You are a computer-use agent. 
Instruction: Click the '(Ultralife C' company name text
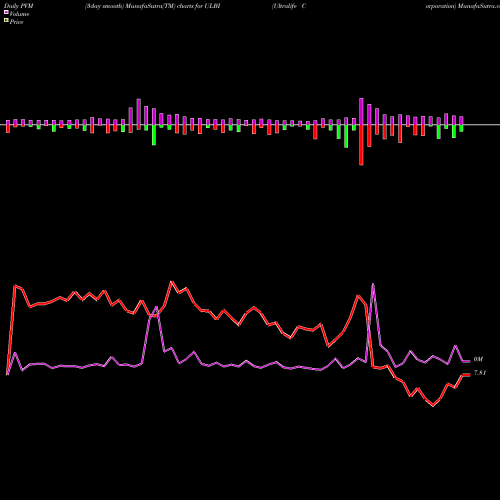coord(289,6)
